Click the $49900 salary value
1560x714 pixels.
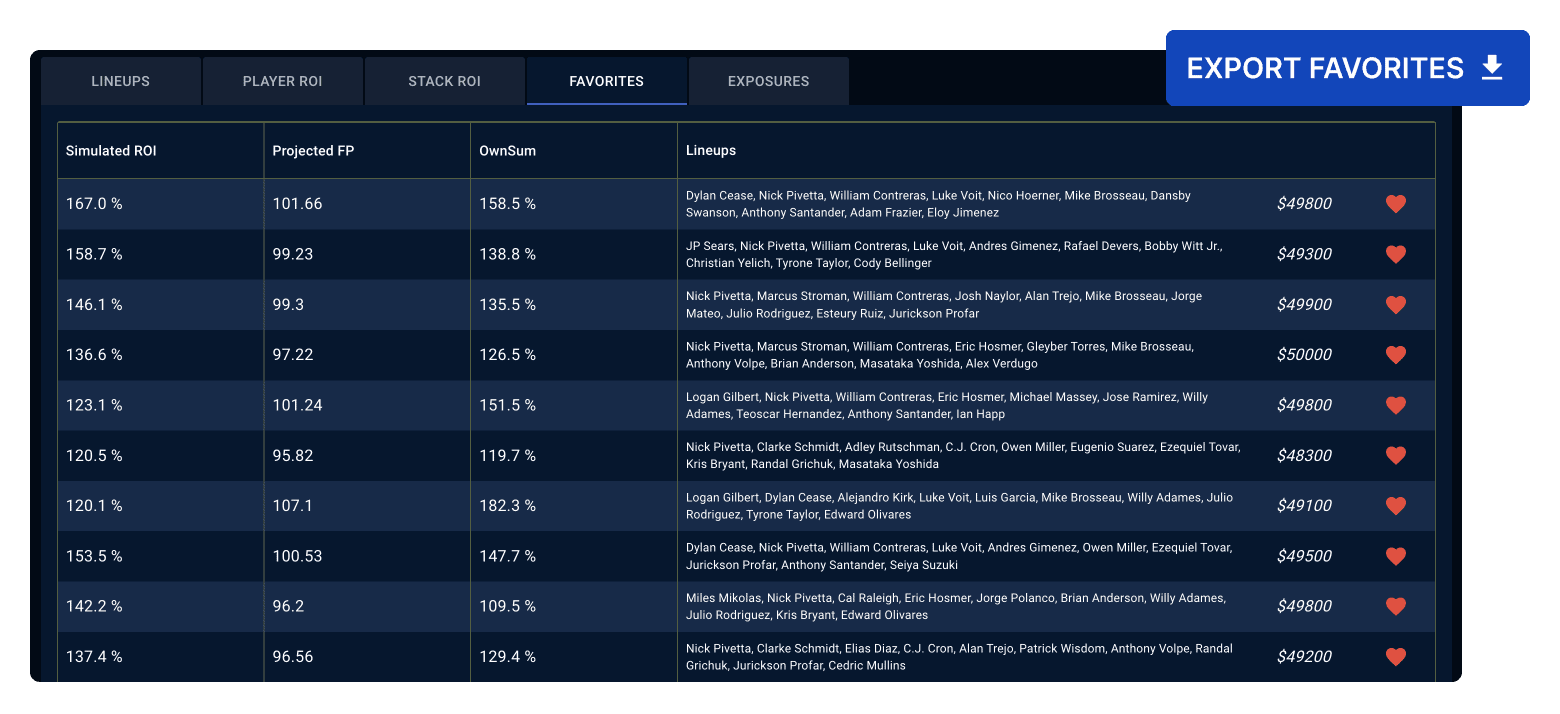pyautogui.click(x=1304, y=304)
